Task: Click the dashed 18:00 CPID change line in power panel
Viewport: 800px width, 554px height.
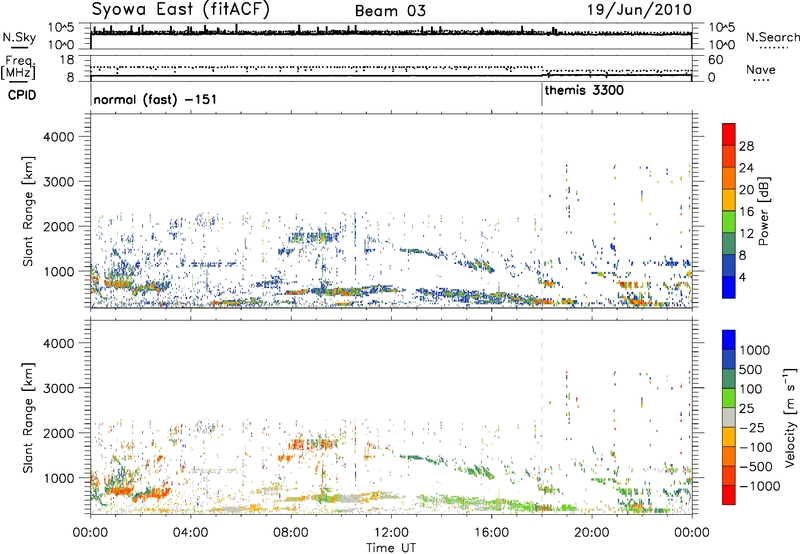Action: (542, 211)
